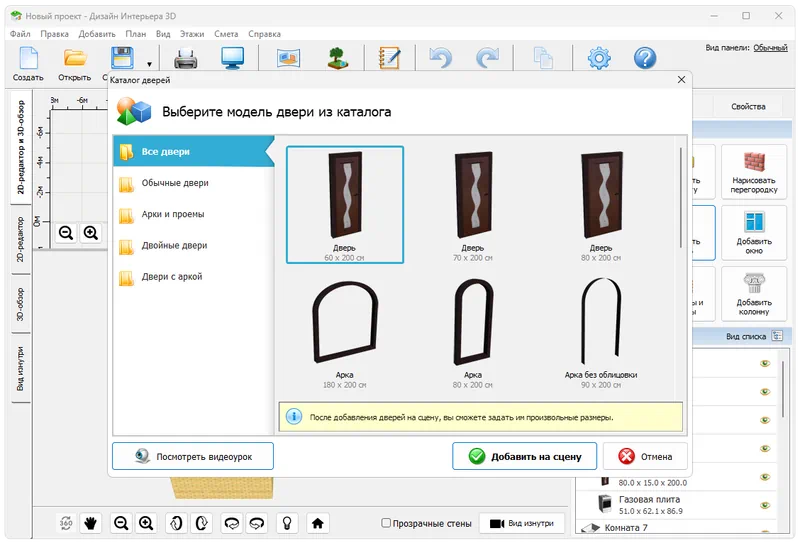Click the undo arrow in the toolbar

[x=441, y=58]
